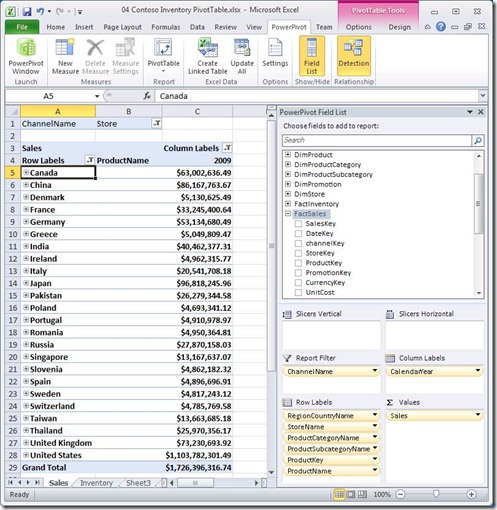497x510 pixels.
Task: Click Update All icon
Action: tap(242, 47)
